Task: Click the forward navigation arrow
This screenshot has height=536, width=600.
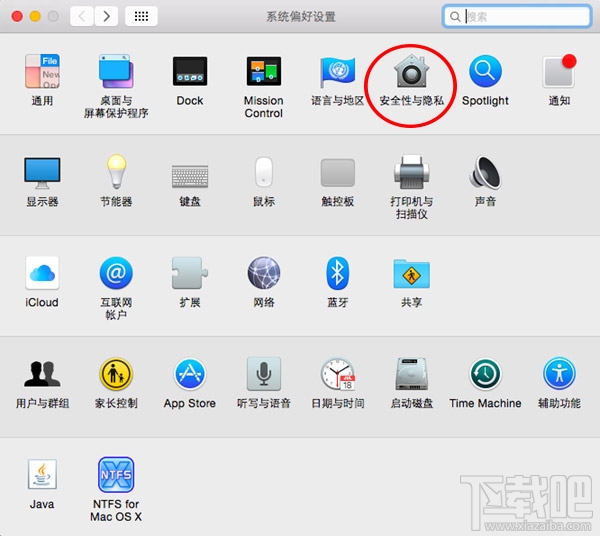Action: pyautogui.click(x=106, y=16)
